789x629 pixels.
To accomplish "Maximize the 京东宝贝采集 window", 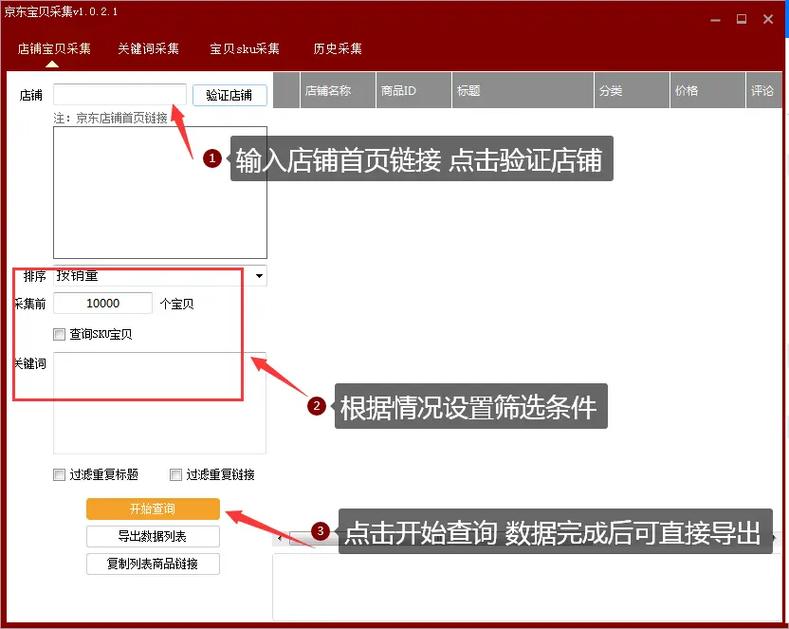I will click(x=741, y=19).
